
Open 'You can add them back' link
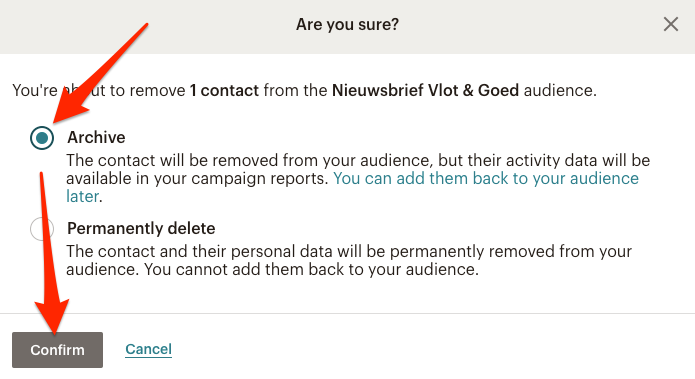(x=486, y=178)
